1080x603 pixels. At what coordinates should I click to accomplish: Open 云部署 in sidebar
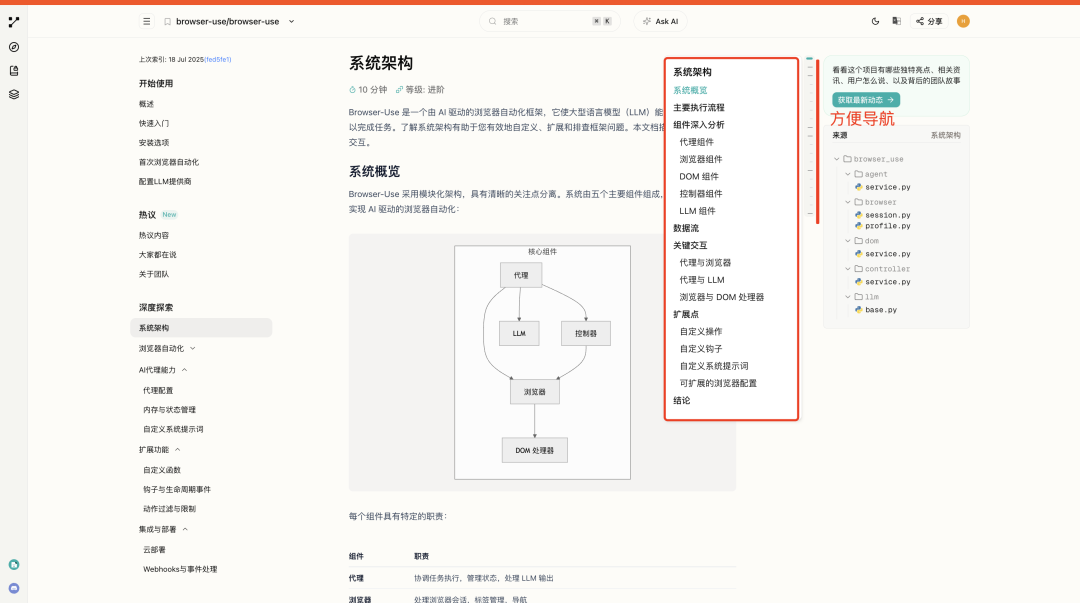coord(154,550)
